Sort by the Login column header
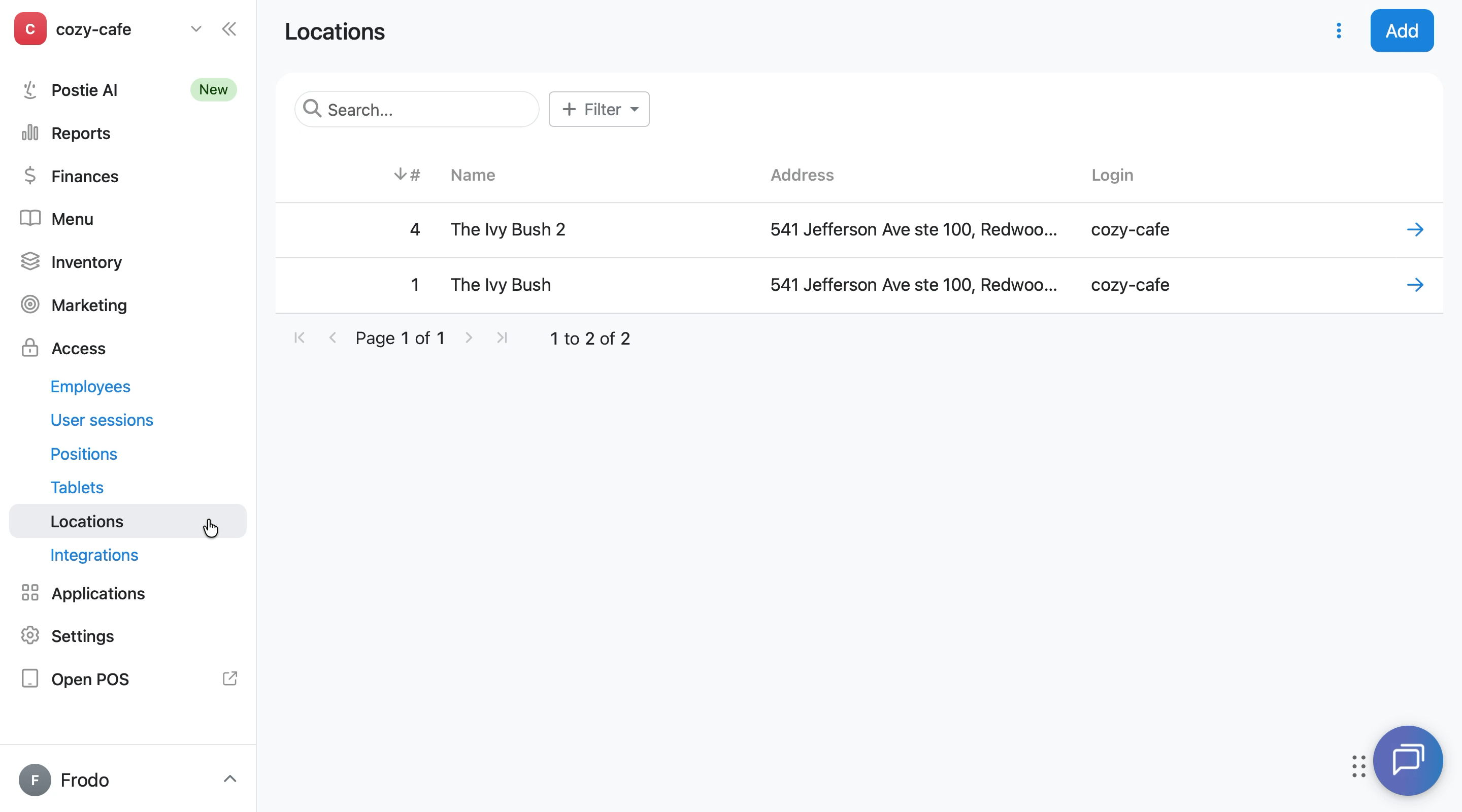Viewport: 1462px width, 812px height. [x=1112, y=175]
